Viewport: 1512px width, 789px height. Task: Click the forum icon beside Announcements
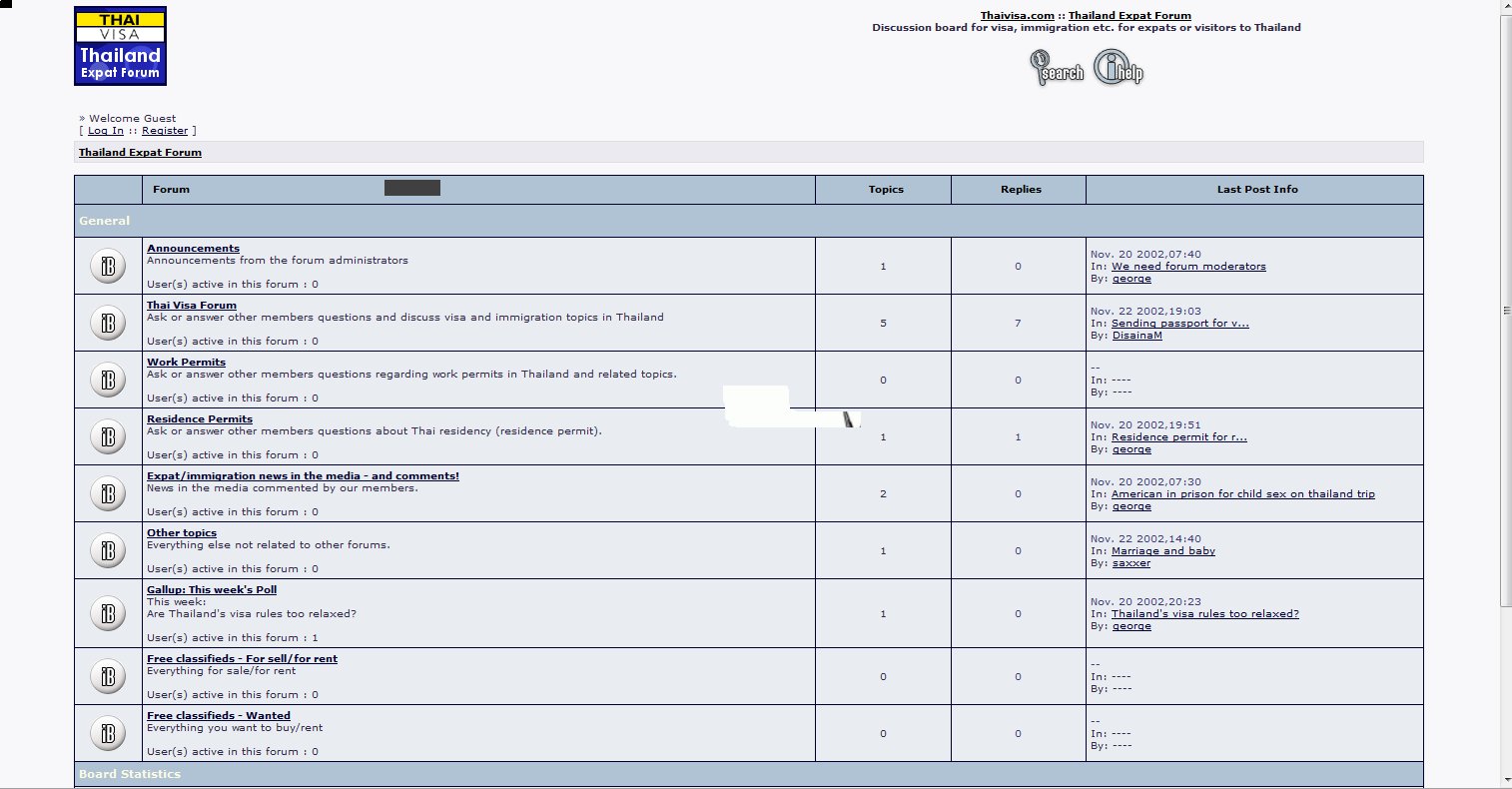click(108, 266)
